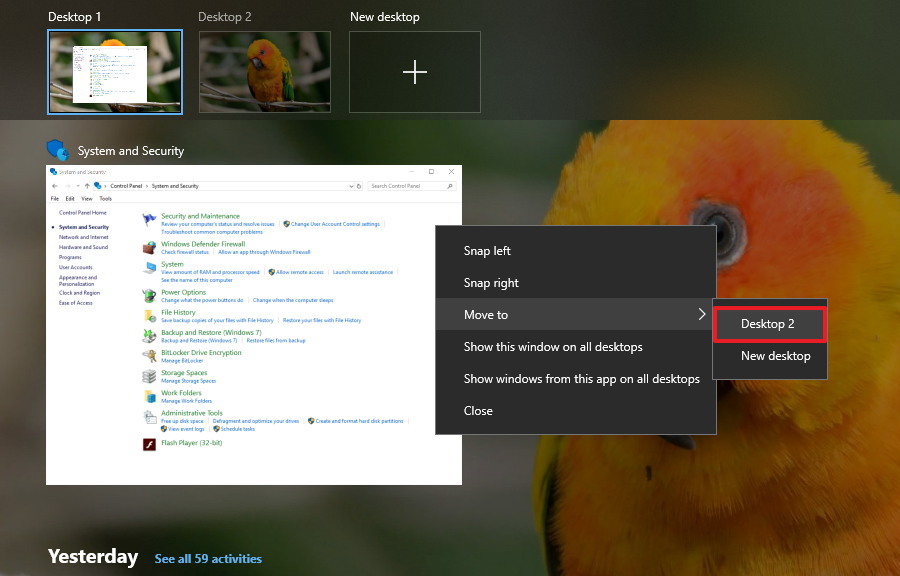Image resolution: width=900 pixels, height=576 pixels.
Task: Open Change when the computer sleeps
Action: tap(293, 300)
